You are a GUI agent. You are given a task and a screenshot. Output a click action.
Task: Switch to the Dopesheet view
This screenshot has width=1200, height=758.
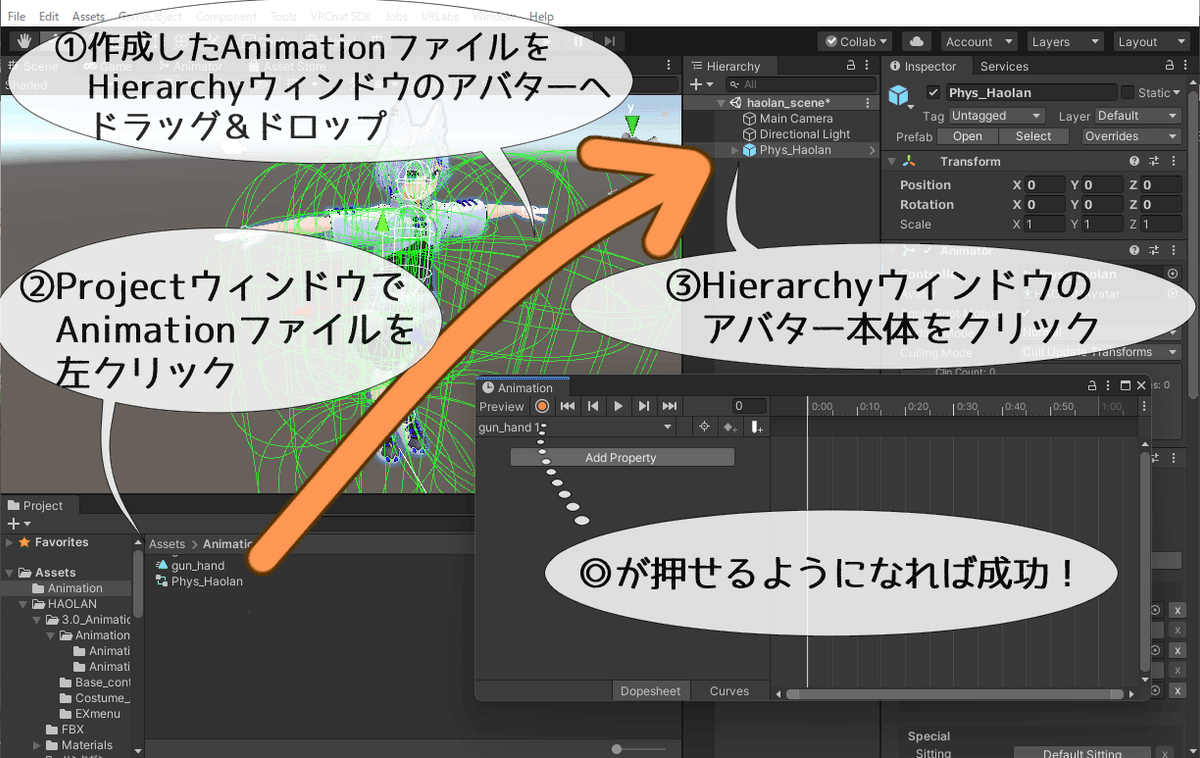click(650, 691)
